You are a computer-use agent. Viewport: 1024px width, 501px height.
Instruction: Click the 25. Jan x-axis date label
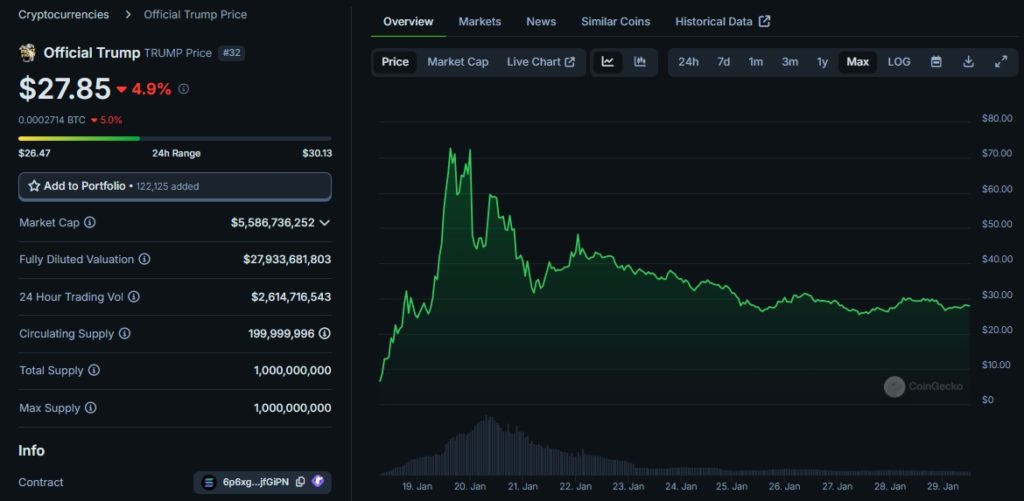(x=731, y=487)
